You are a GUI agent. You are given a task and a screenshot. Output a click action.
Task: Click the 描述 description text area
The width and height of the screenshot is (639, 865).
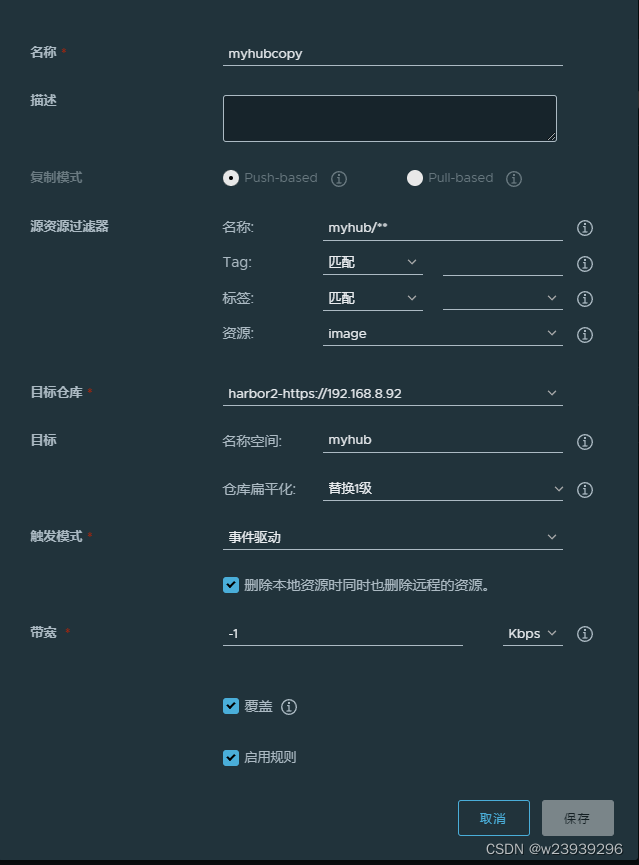pos(390,119)
